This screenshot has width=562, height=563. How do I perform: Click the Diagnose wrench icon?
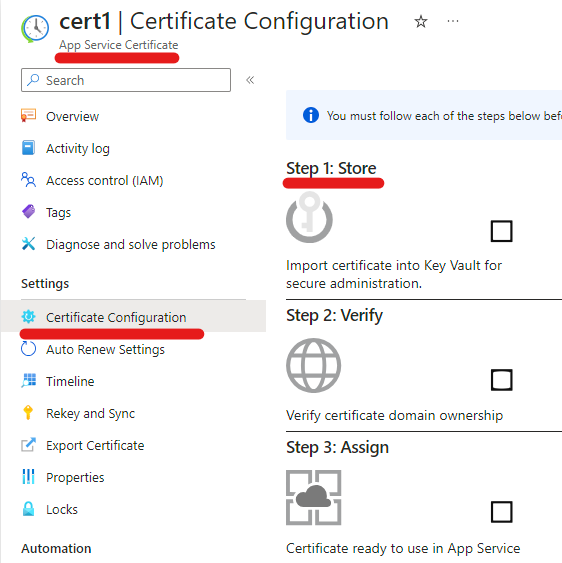pos(28,243)
